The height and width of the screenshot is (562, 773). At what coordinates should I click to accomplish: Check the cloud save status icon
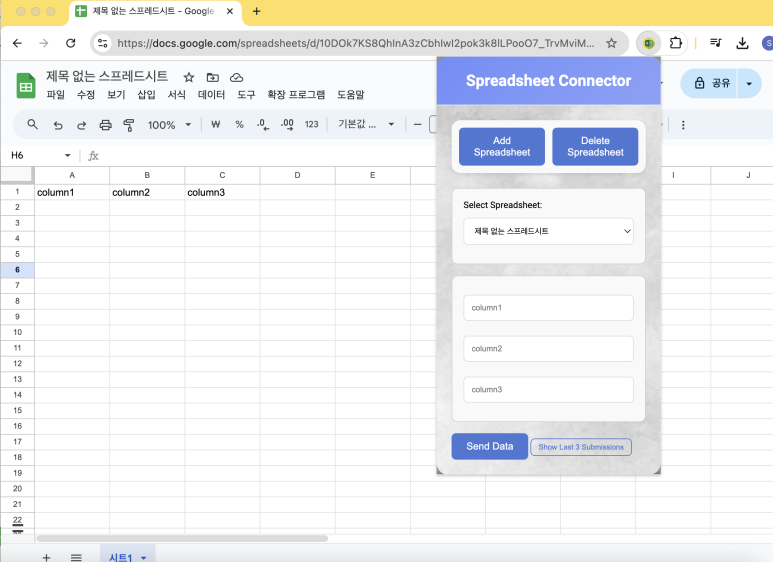[x=237, y=77]
